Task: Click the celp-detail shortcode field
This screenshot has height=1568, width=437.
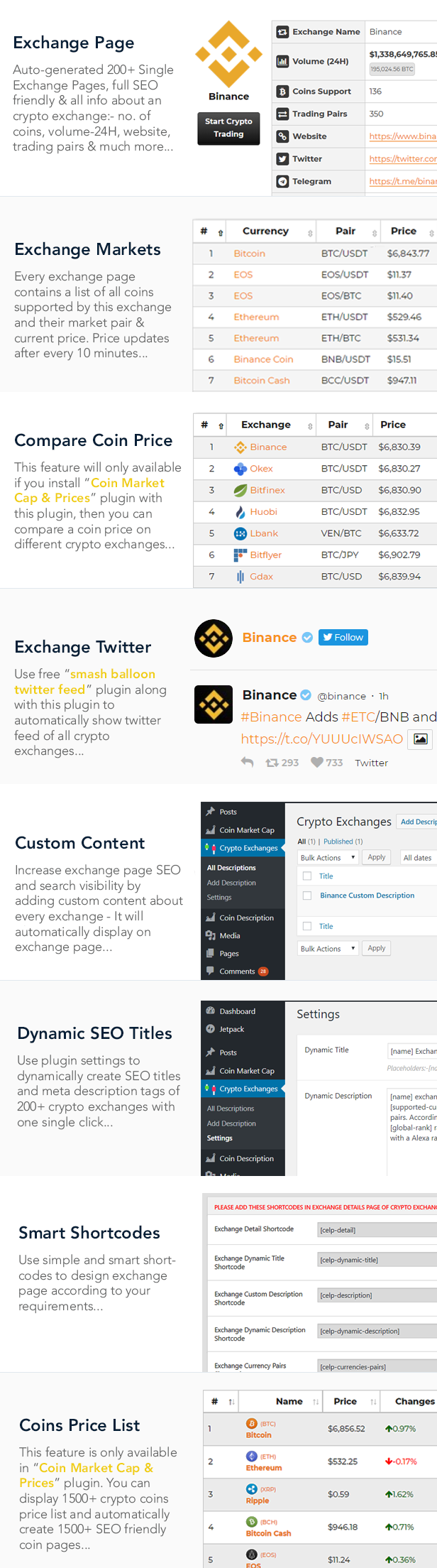Action: pos(375,1229)
